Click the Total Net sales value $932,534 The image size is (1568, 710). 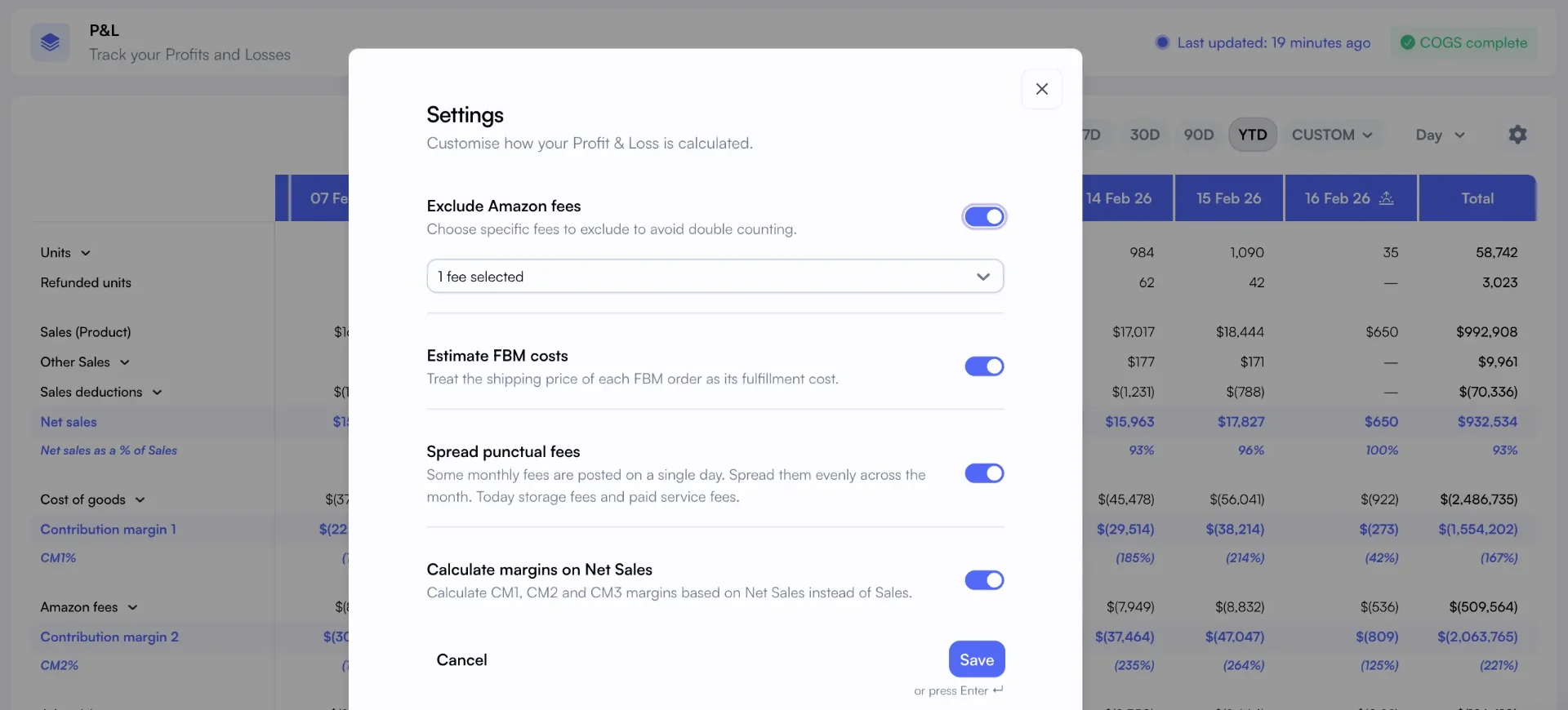1487,422
